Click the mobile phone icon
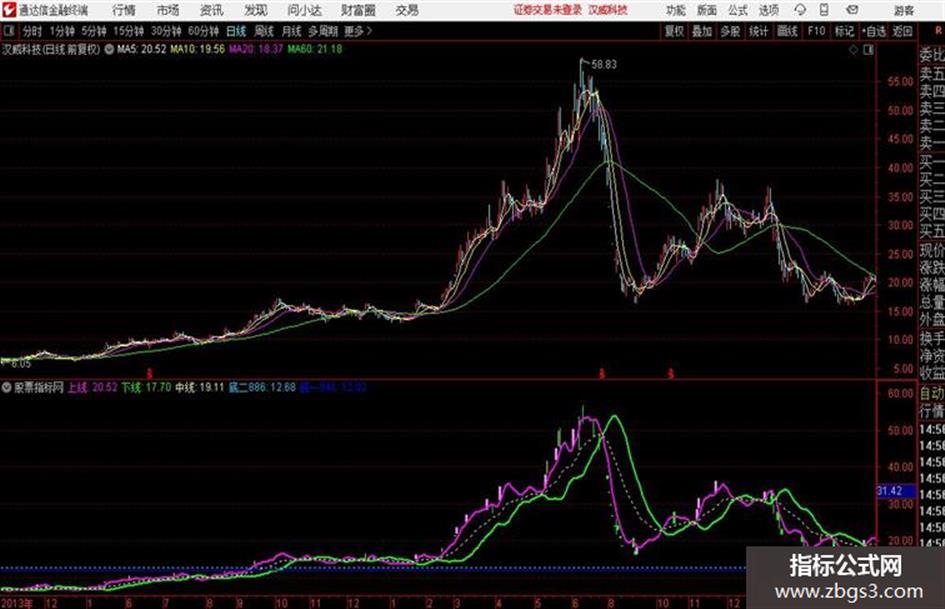The height and width of the screenshot is (609, 945). (x=824, y=10)
